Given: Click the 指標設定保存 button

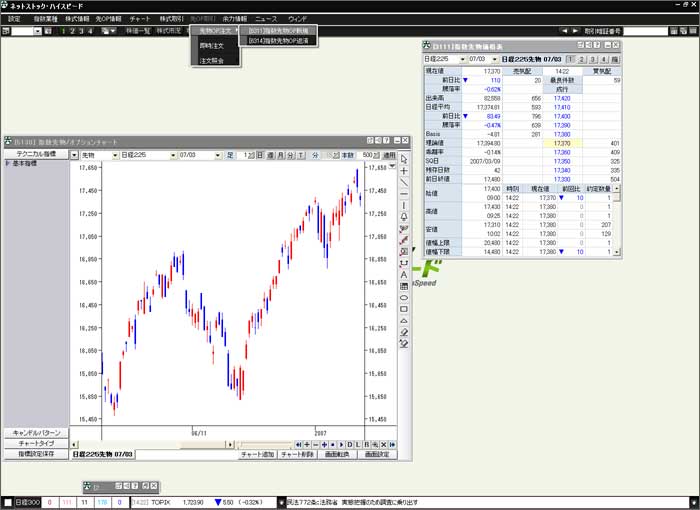Looking at the screenshot, I should (x=36, y=454).
